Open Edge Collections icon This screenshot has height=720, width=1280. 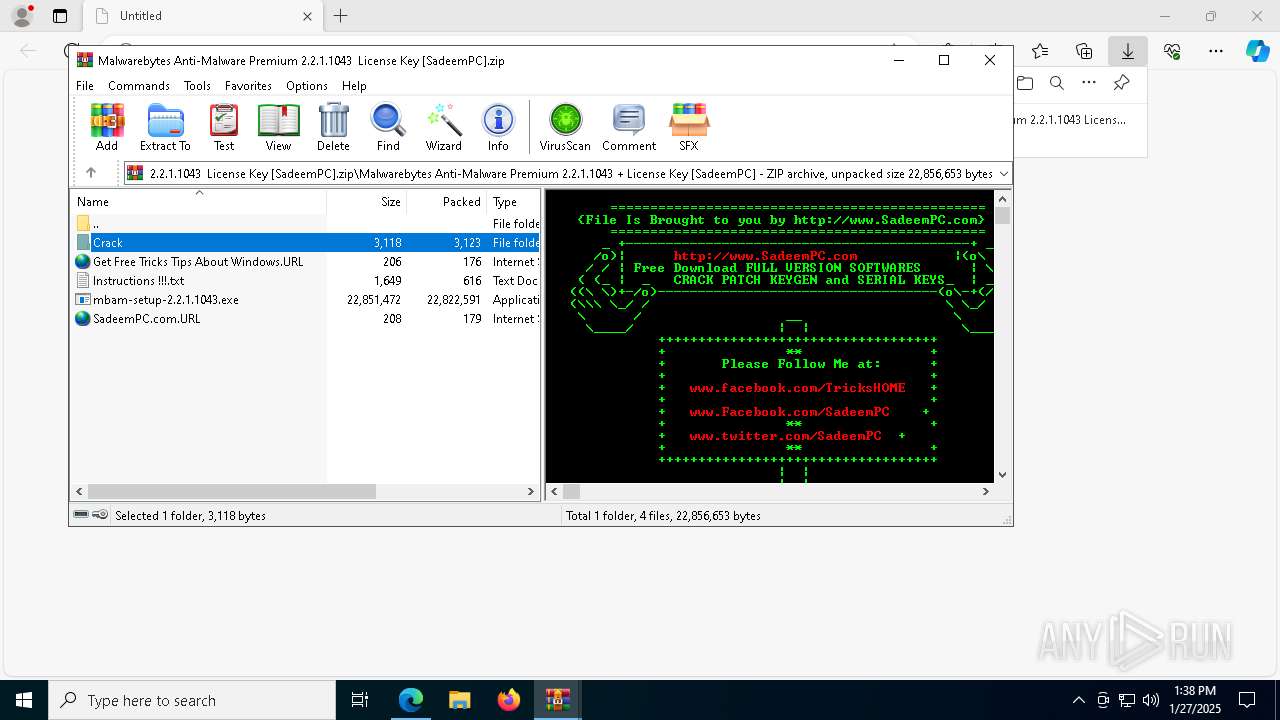point(1084,51)
